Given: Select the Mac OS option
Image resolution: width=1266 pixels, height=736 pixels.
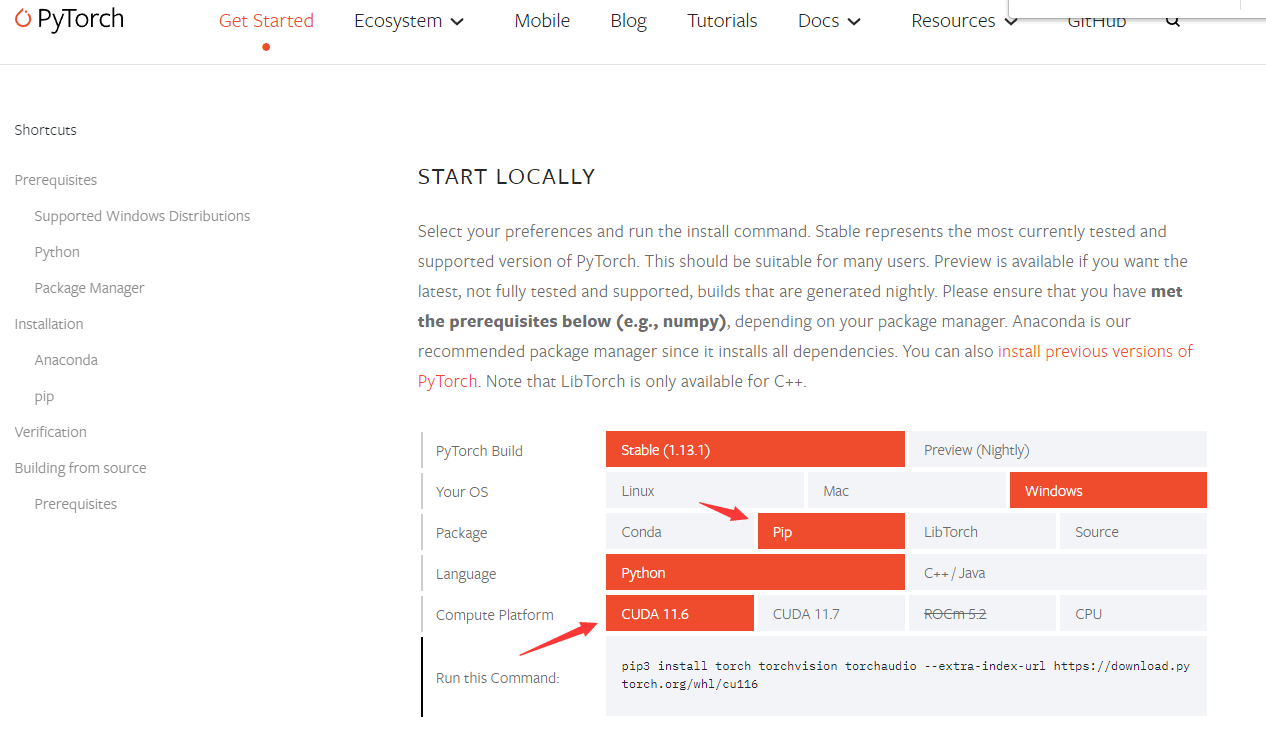Looking at the screenshot, I should 906,491.
